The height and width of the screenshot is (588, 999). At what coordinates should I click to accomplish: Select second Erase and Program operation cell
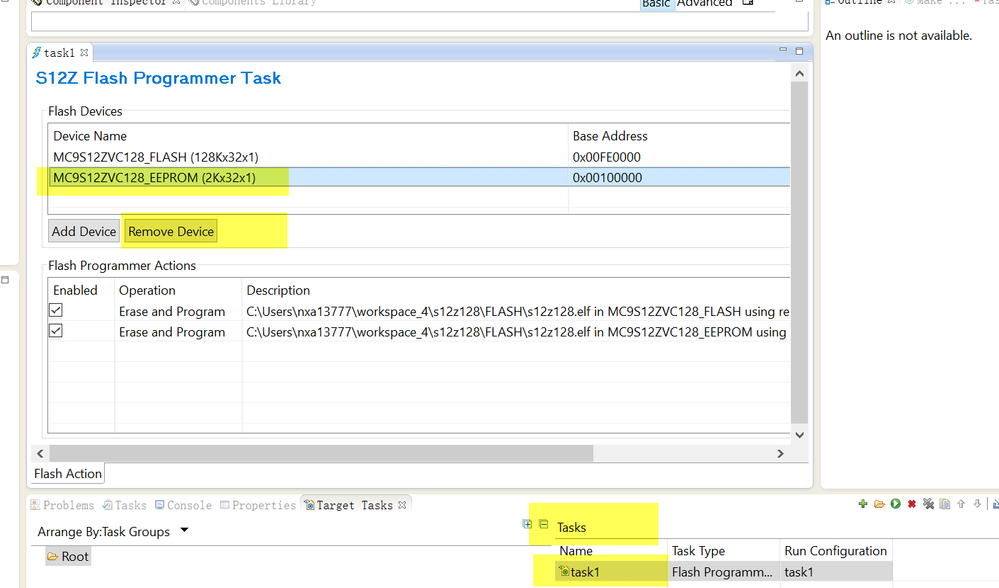172,331
